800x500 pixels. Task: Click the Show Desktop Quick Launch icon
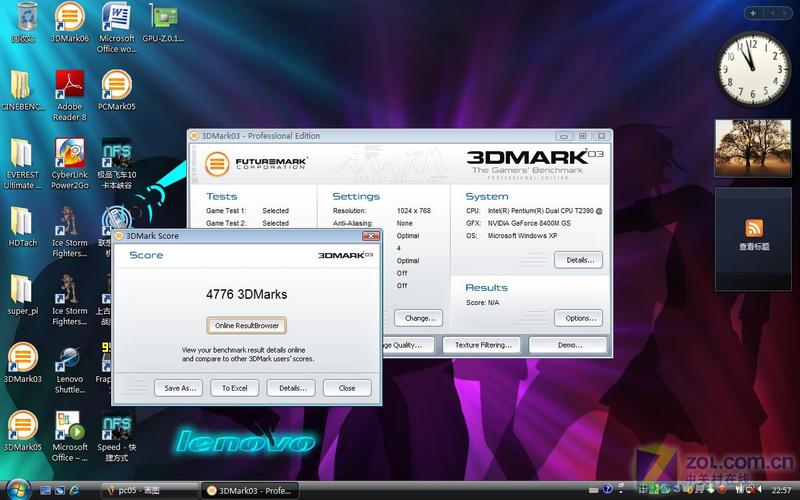tap(45, 490)
